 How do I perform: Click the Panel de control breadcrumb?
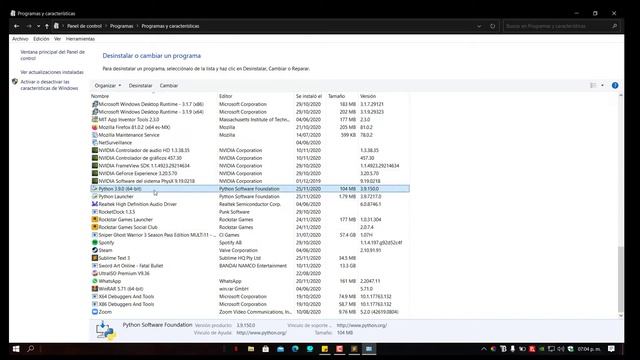(x=84, y=26)
